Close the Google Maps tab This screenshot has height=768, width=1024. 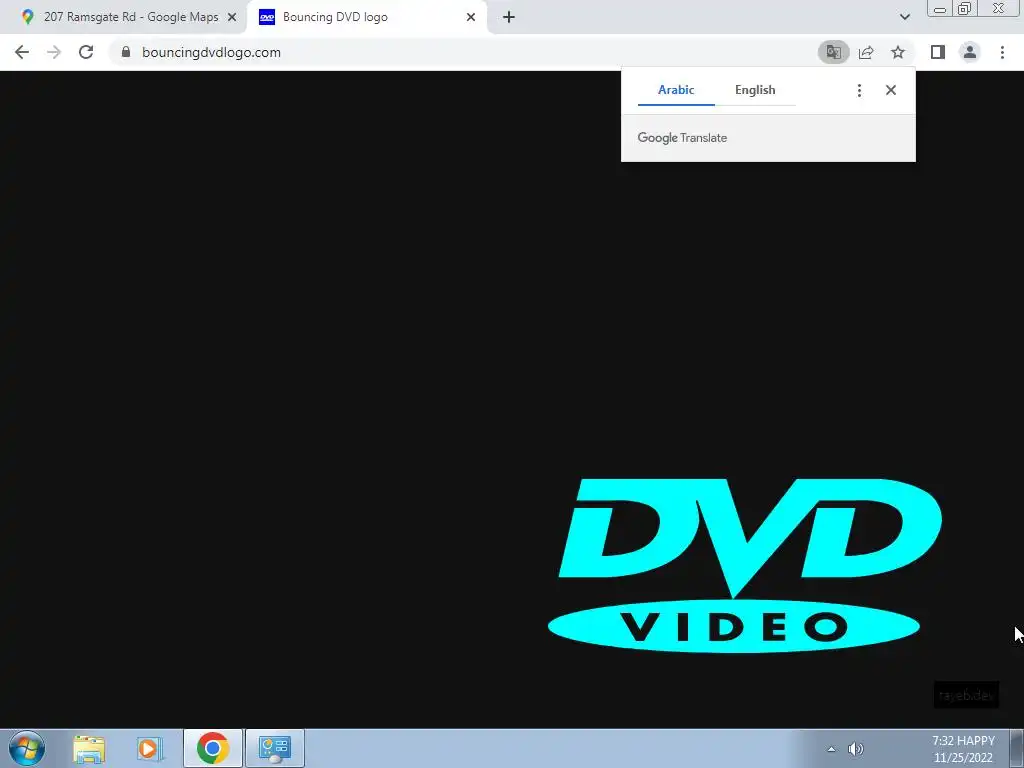(232, 17)
